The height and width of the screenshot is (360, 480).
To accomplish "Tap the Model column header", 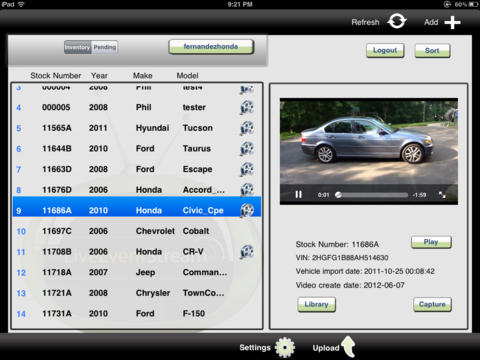I will point(187,76).
